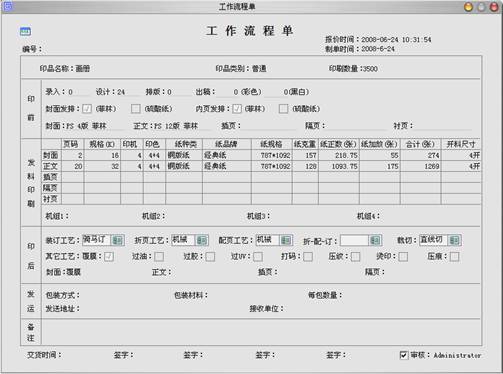Click the Administrator reviewer name

click(x=457, y=355)
